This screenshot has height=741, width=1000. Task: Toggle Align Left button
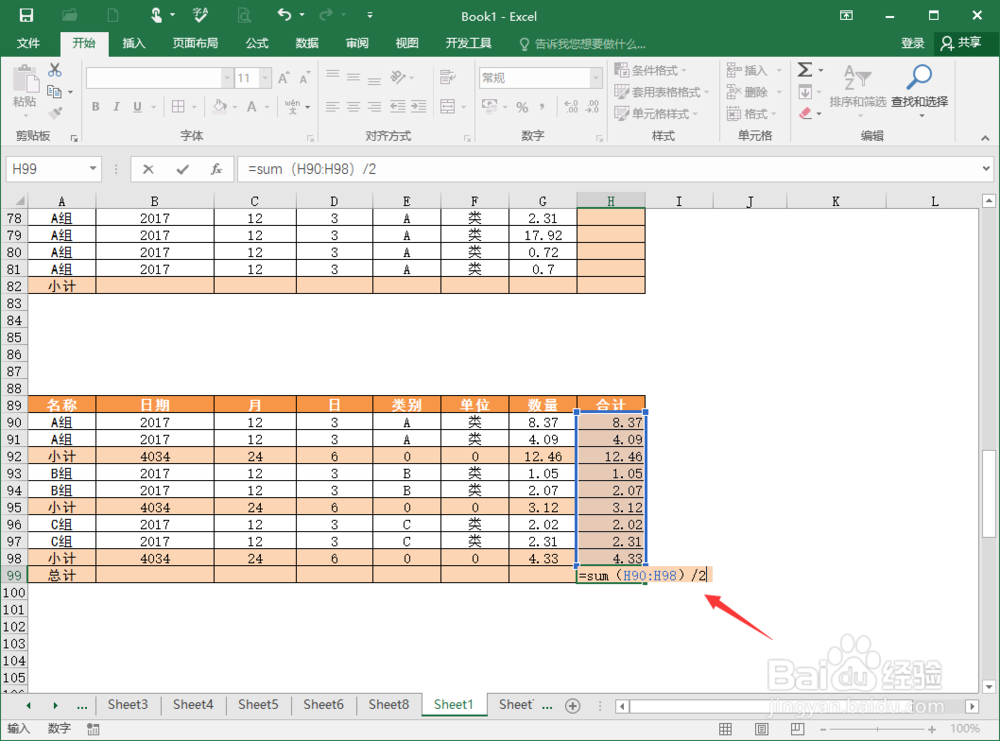[332, 106]
